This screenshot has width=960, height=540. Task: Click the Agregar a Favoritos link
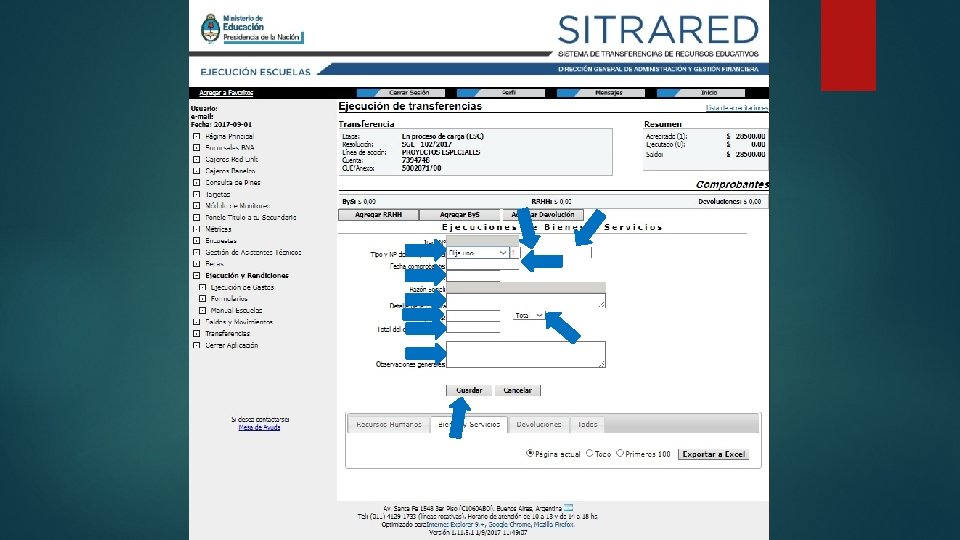tap(226, 93)
